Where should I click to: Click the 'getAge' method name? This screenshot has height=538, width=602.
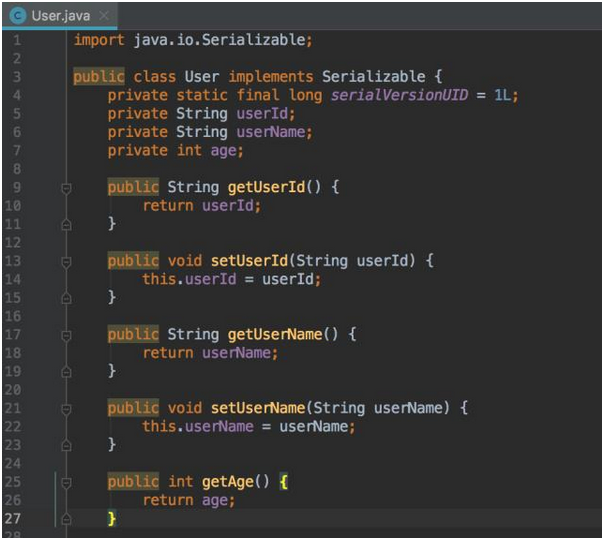[228, 482]
